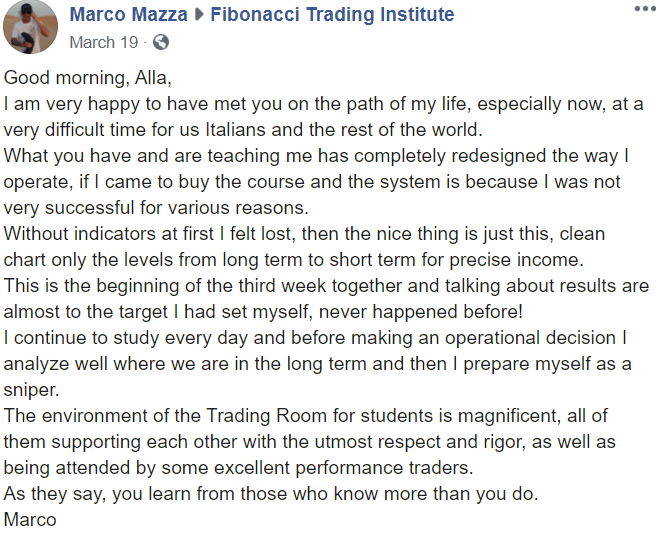Open the three-dot post options menu
Screen dimensions: 656x534
645,9
